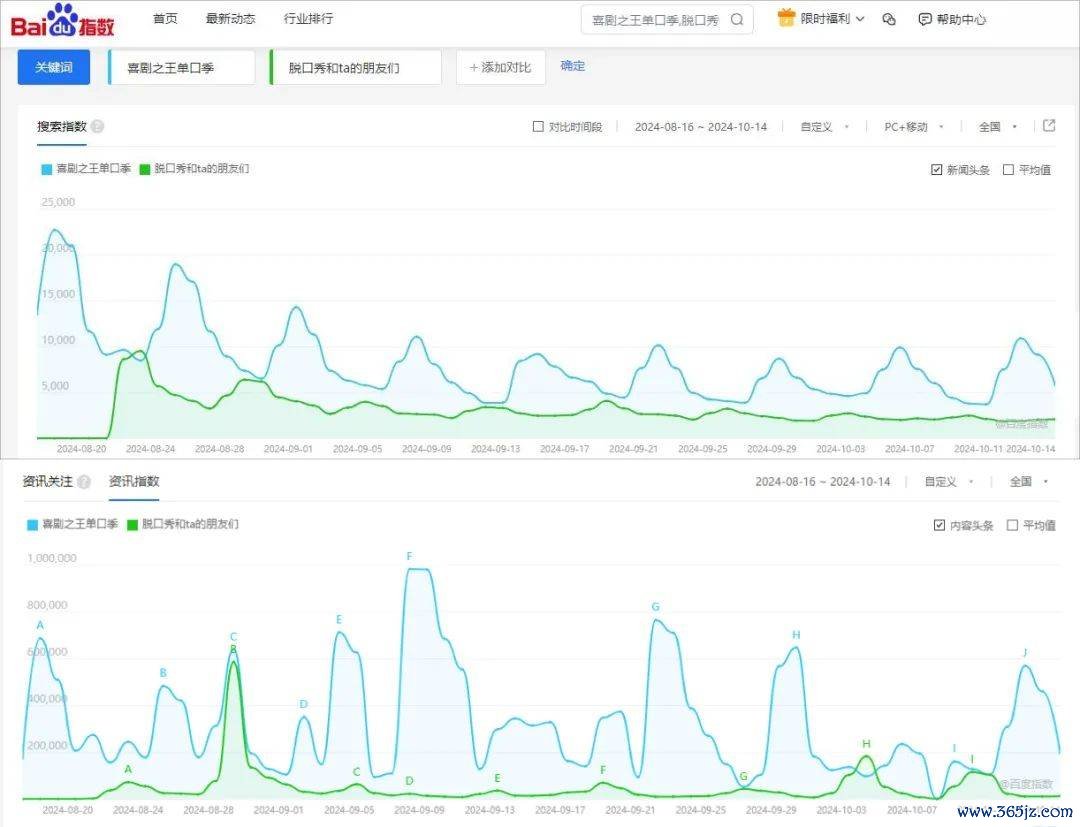Click the 帮助中心 chat bubble icon
1080x827 pixels.
click(925, 19)
